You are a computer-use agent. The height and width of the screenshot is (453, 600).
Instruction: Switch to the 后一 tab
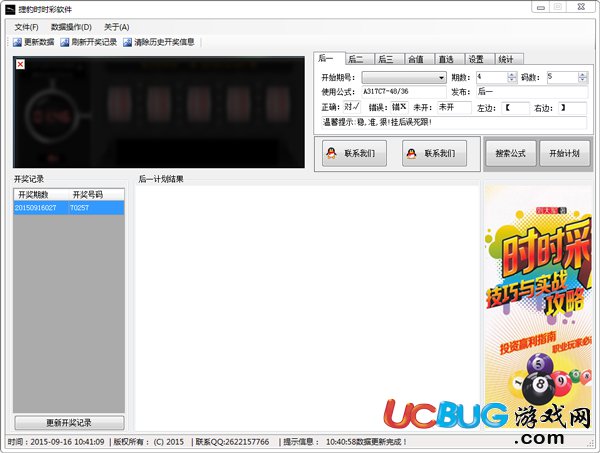[329, 58]
